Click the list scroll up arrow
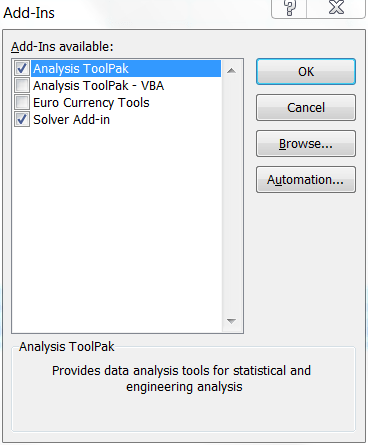 (231, 70)
